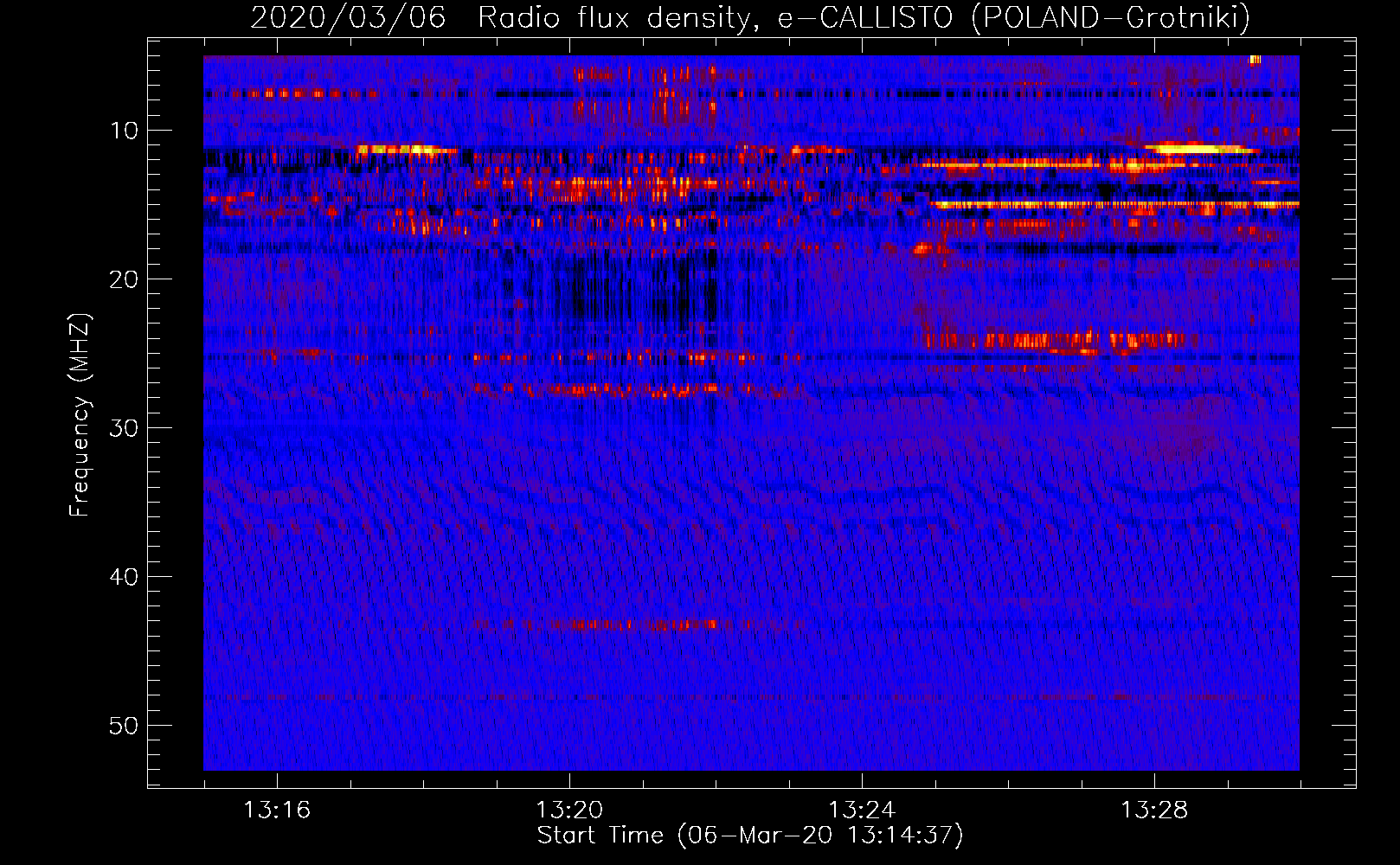Click the 13:24 time tick label

[862, 811]
